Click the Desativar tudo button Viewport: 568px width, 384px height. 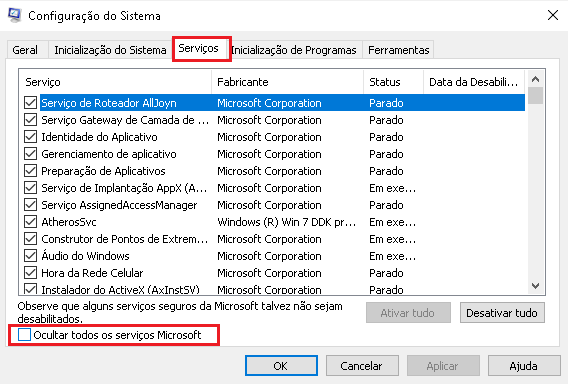pos(502,313)
